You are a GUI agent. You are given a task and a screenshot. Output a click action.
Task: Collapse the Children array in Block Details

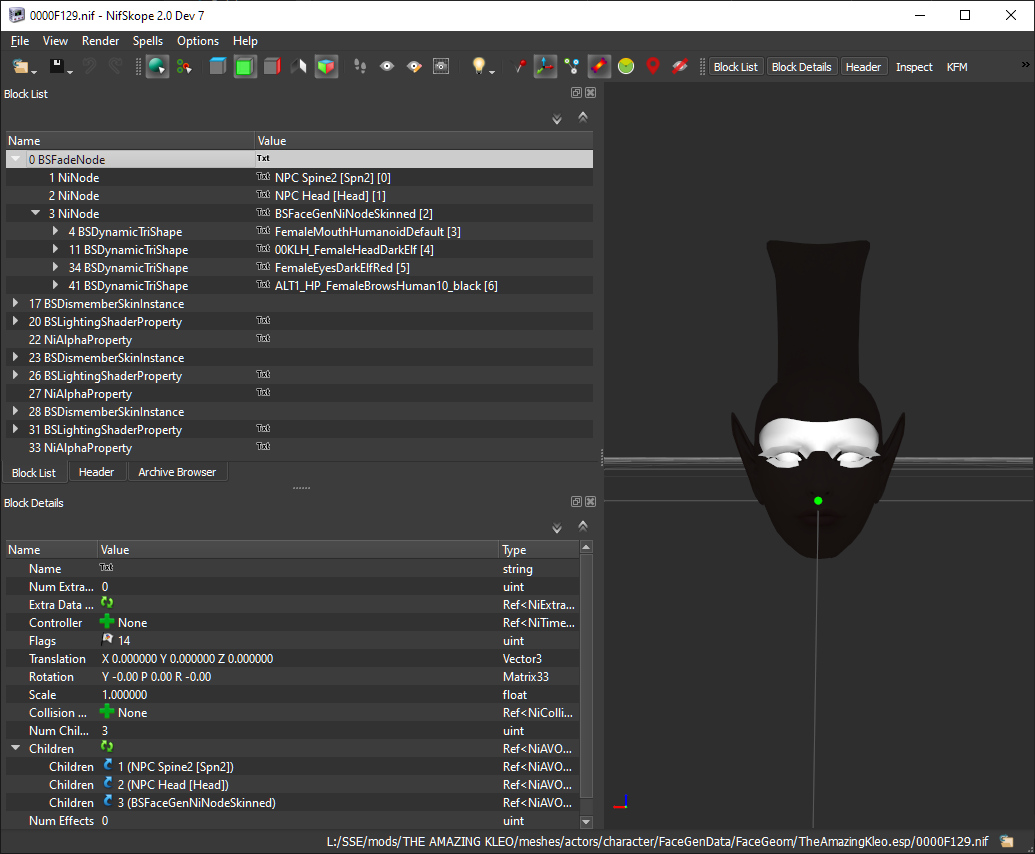[x=15, y=748]
